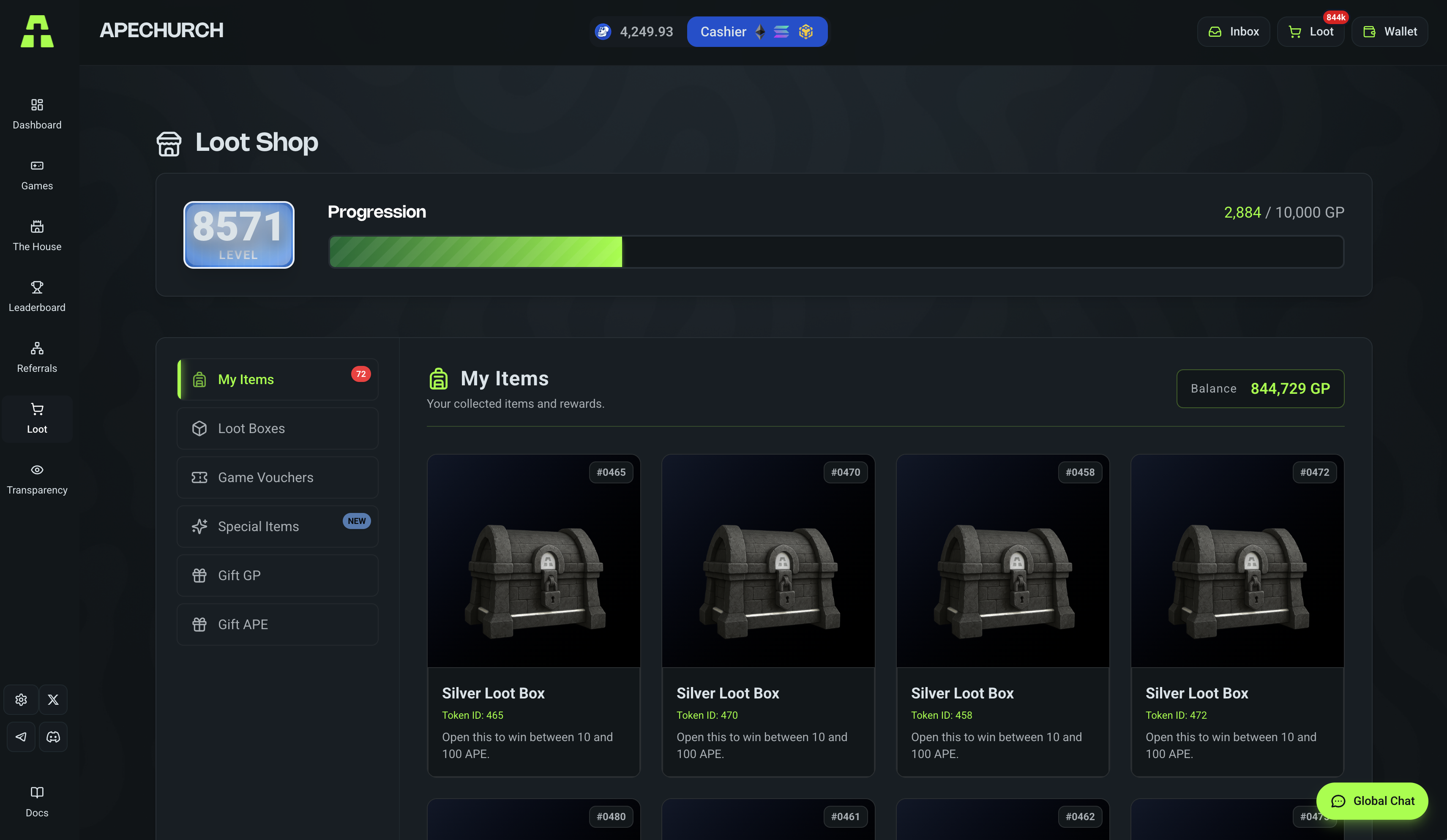Screen dimensions: 1447x840
Task: Open the Wallet button
Action: [x=1389, y=32]
